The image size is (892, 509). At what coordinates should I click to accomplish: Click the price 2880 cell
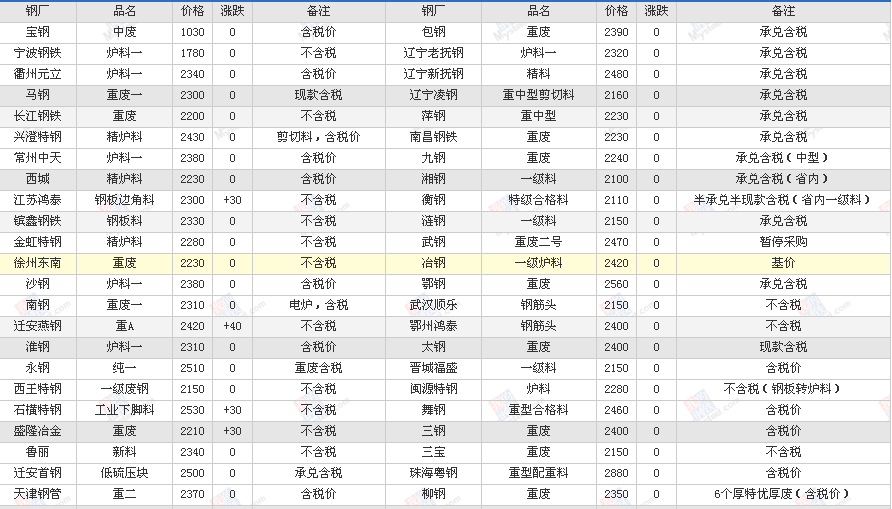[617, 473]
